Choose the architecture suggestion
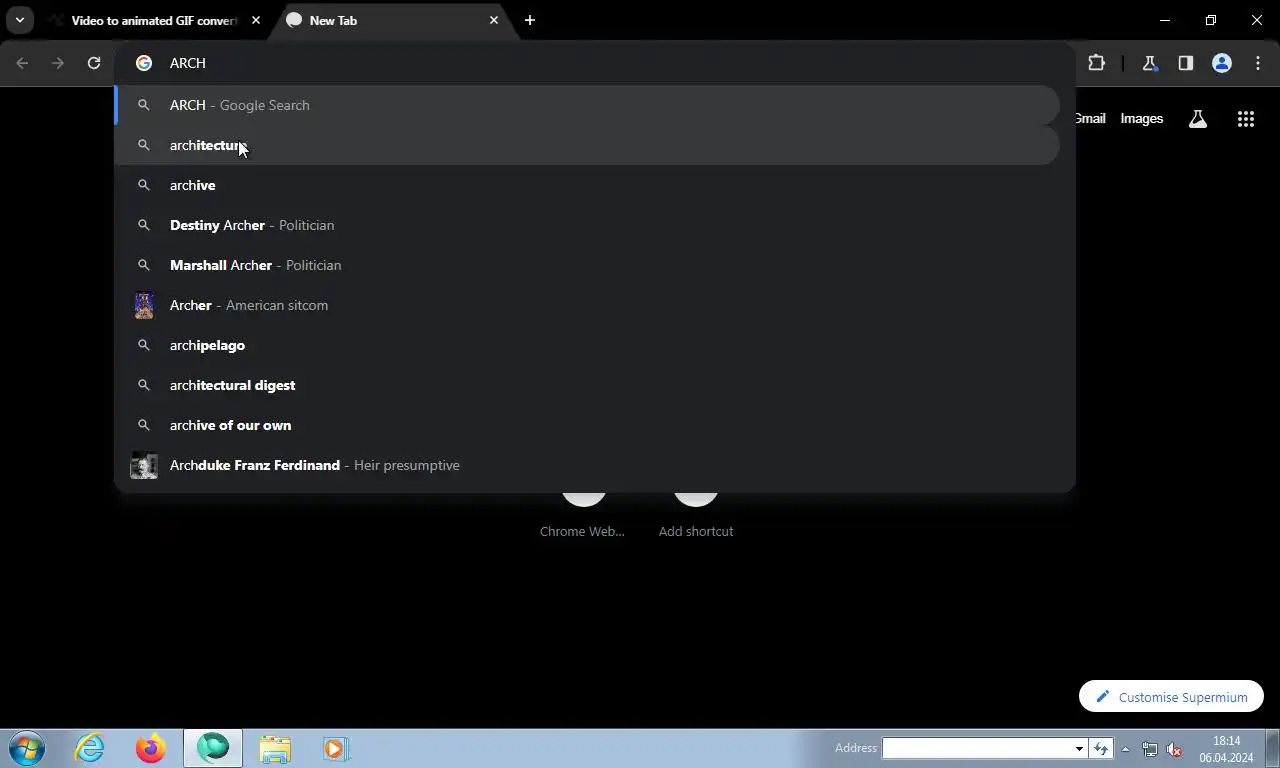 point(587,145)
